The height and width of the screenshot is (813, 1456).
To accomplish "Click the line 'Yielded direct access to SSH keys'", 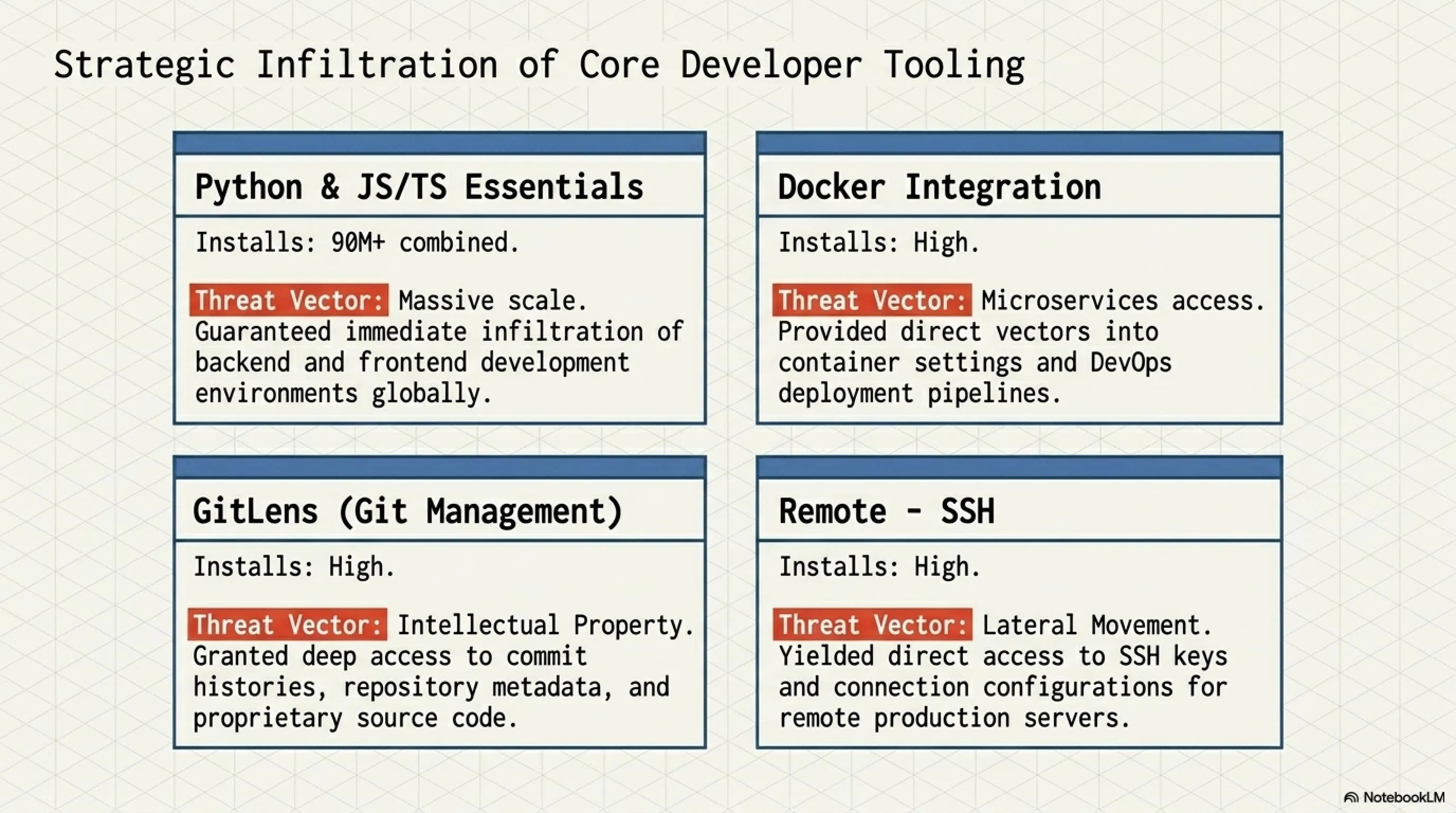I will (x=1003, y=656).
